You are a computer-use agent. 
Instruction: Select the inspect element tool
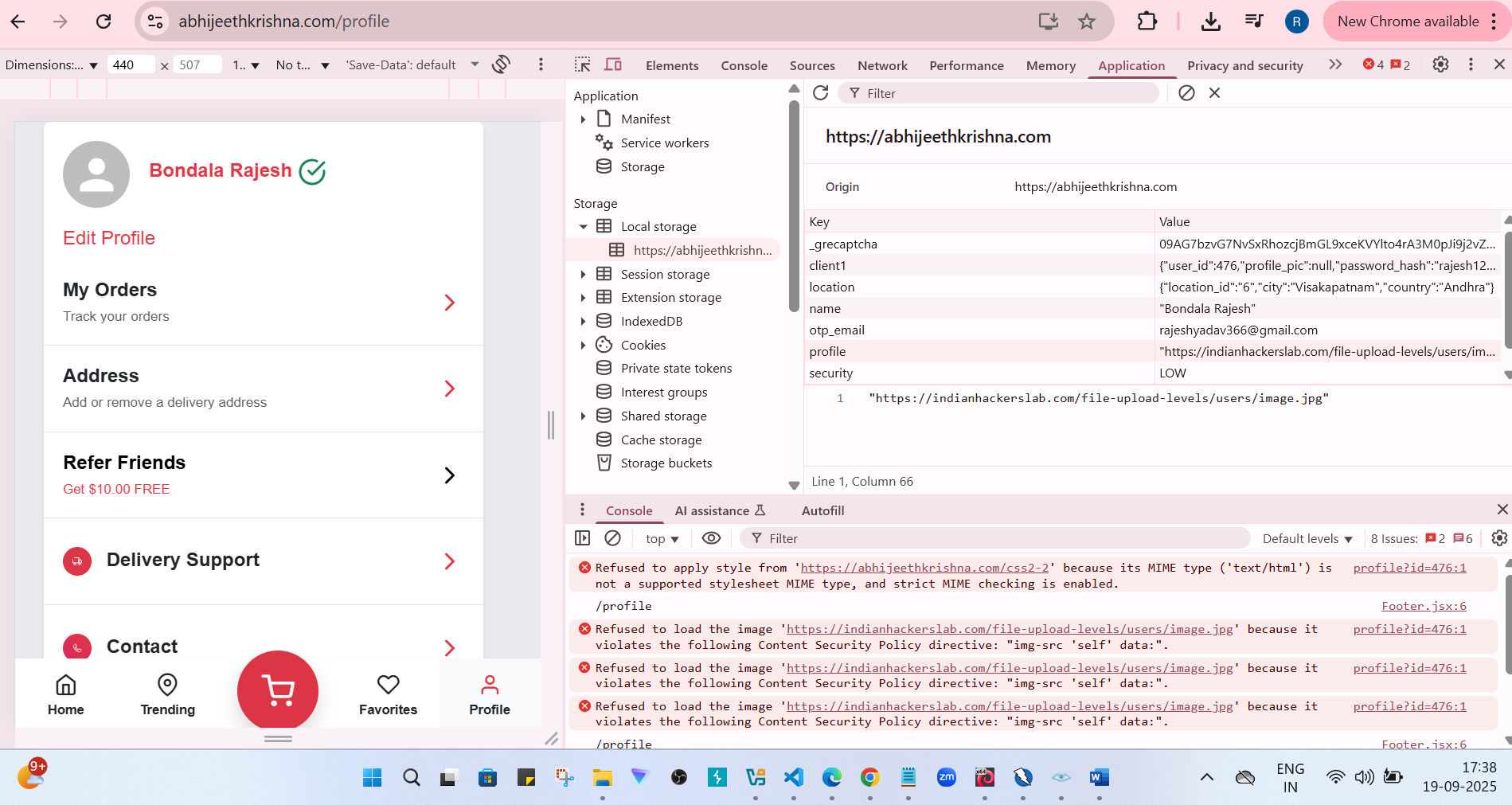582,64
